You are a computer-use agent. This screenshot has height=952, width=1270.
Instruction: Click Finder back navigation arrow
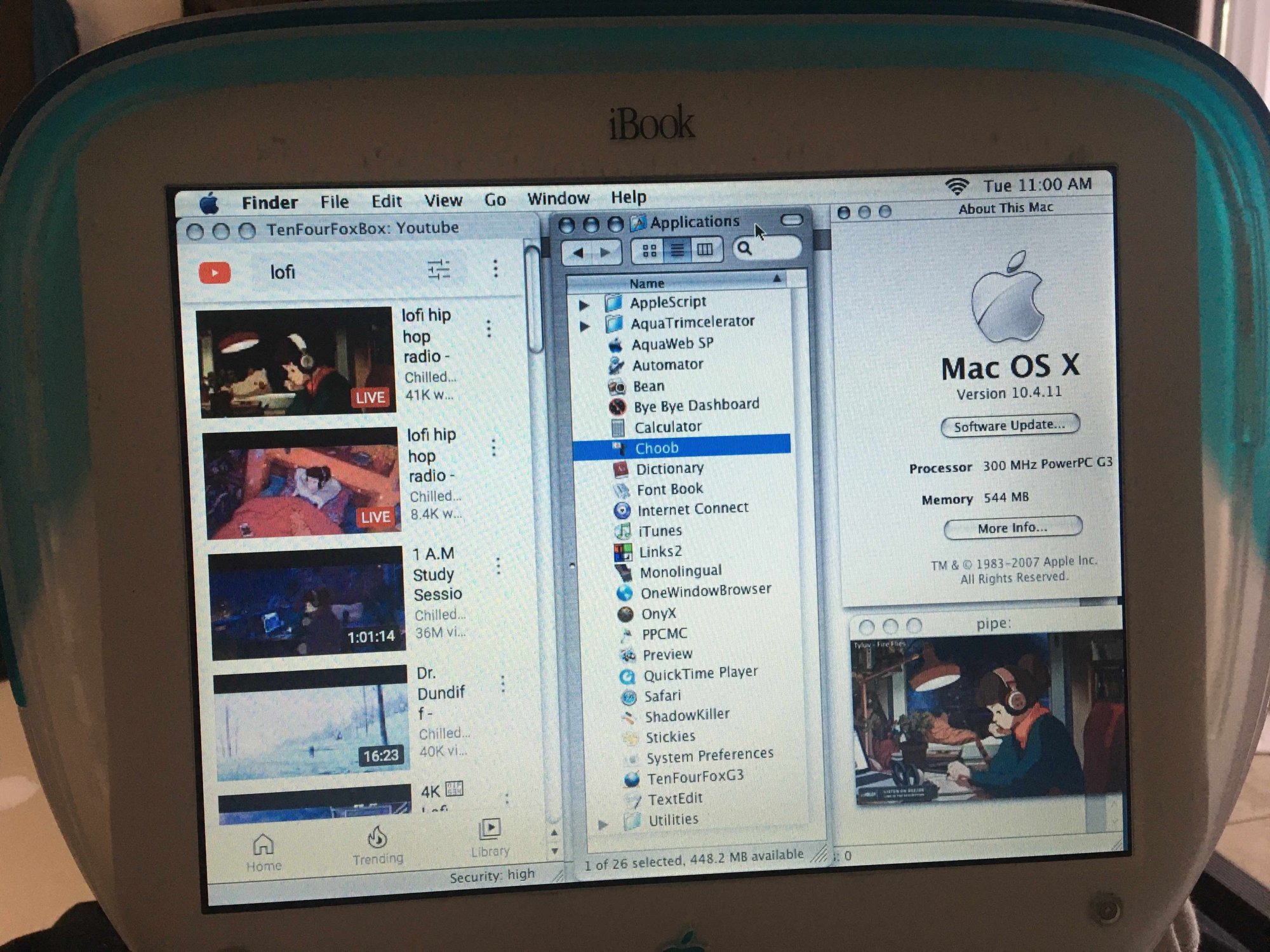coord(577,253)
